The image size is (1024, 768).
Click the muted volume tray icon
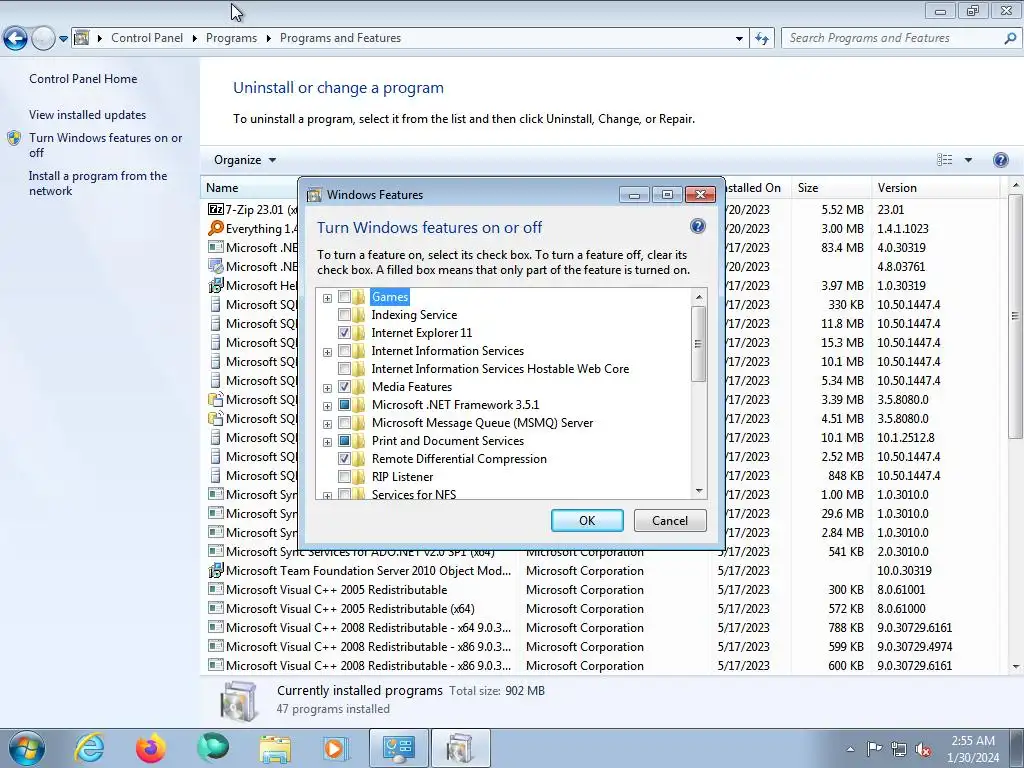tap(923, 749)
